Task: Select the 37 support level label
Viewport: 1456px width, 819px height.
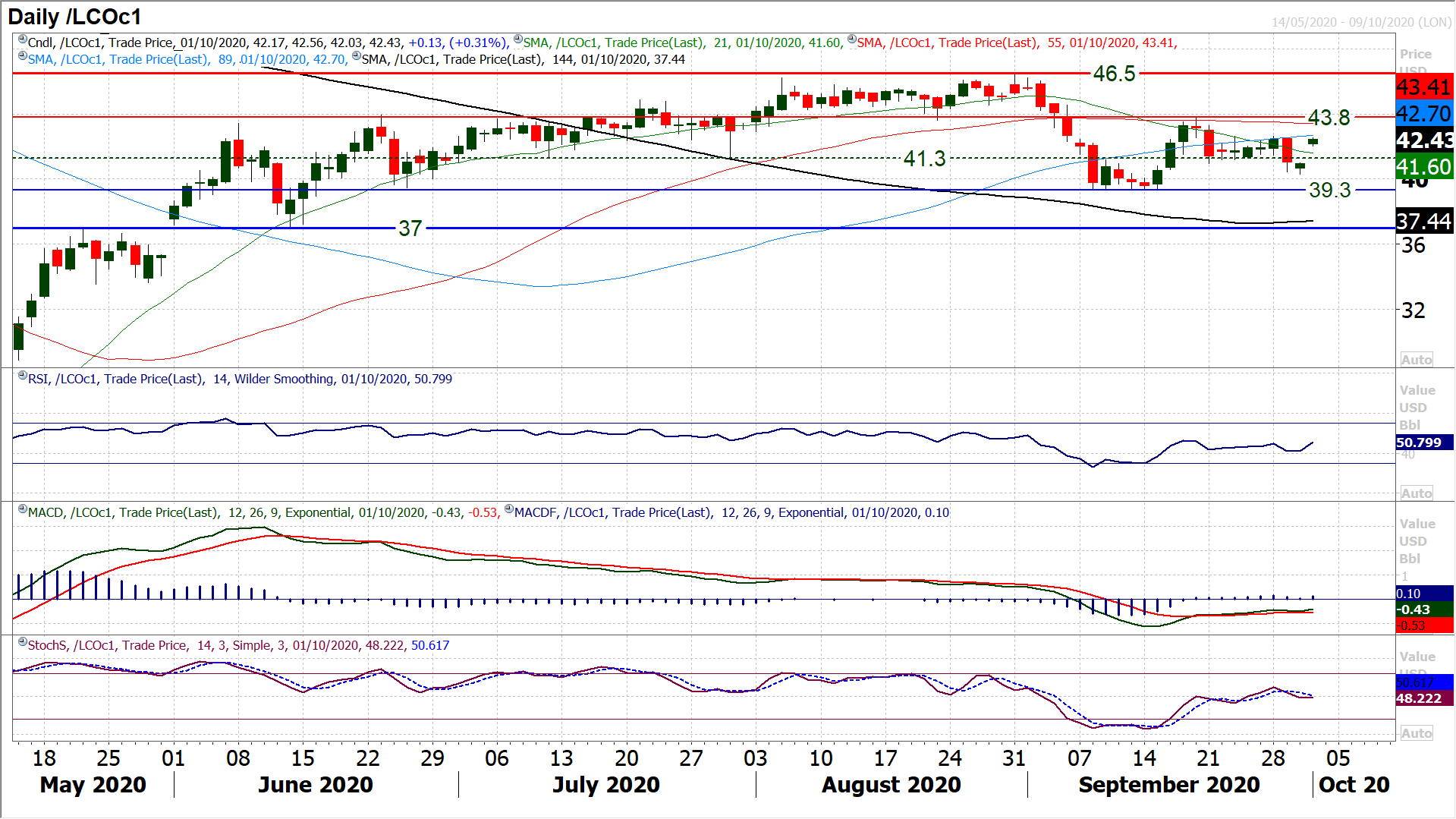Action: 410,228
